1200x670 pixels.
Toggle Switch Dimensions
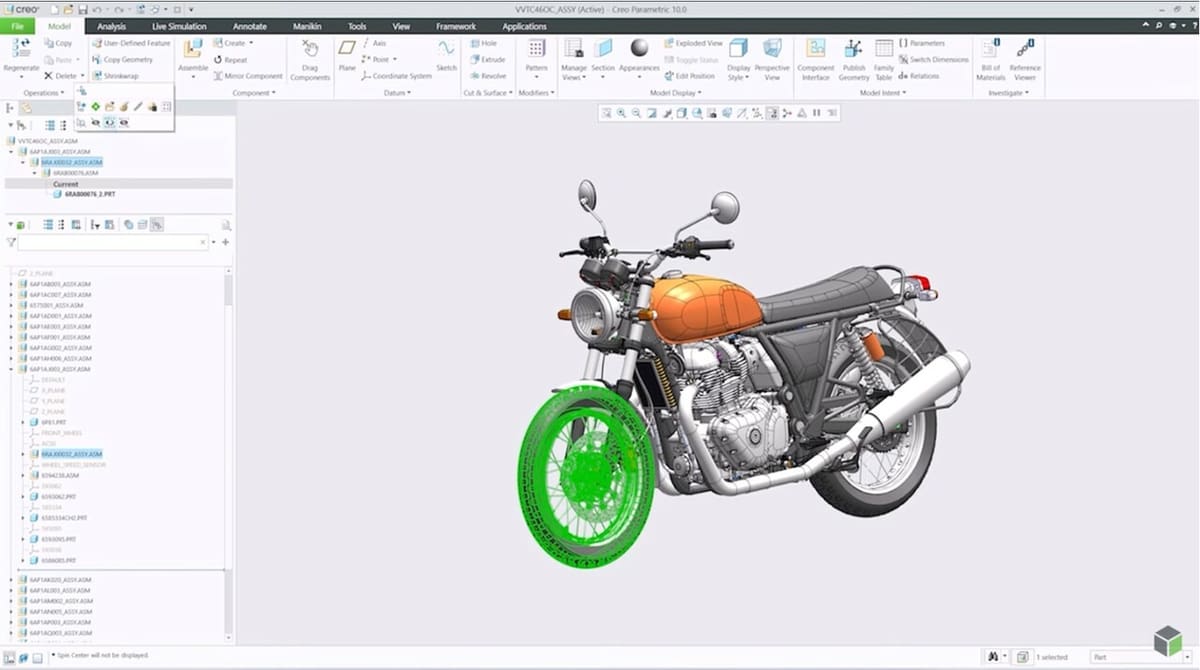[x=933, y=59]
